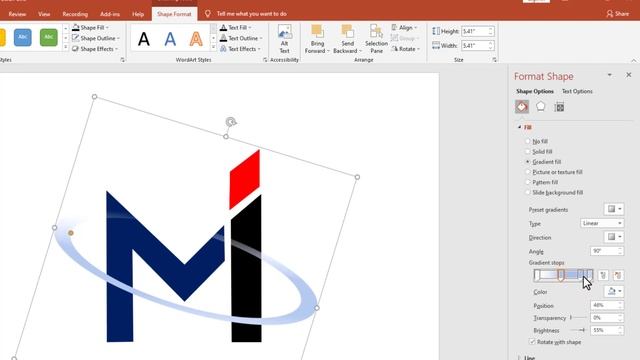Open the Selection Pane

pyautogui.click(x=376, y=39)
